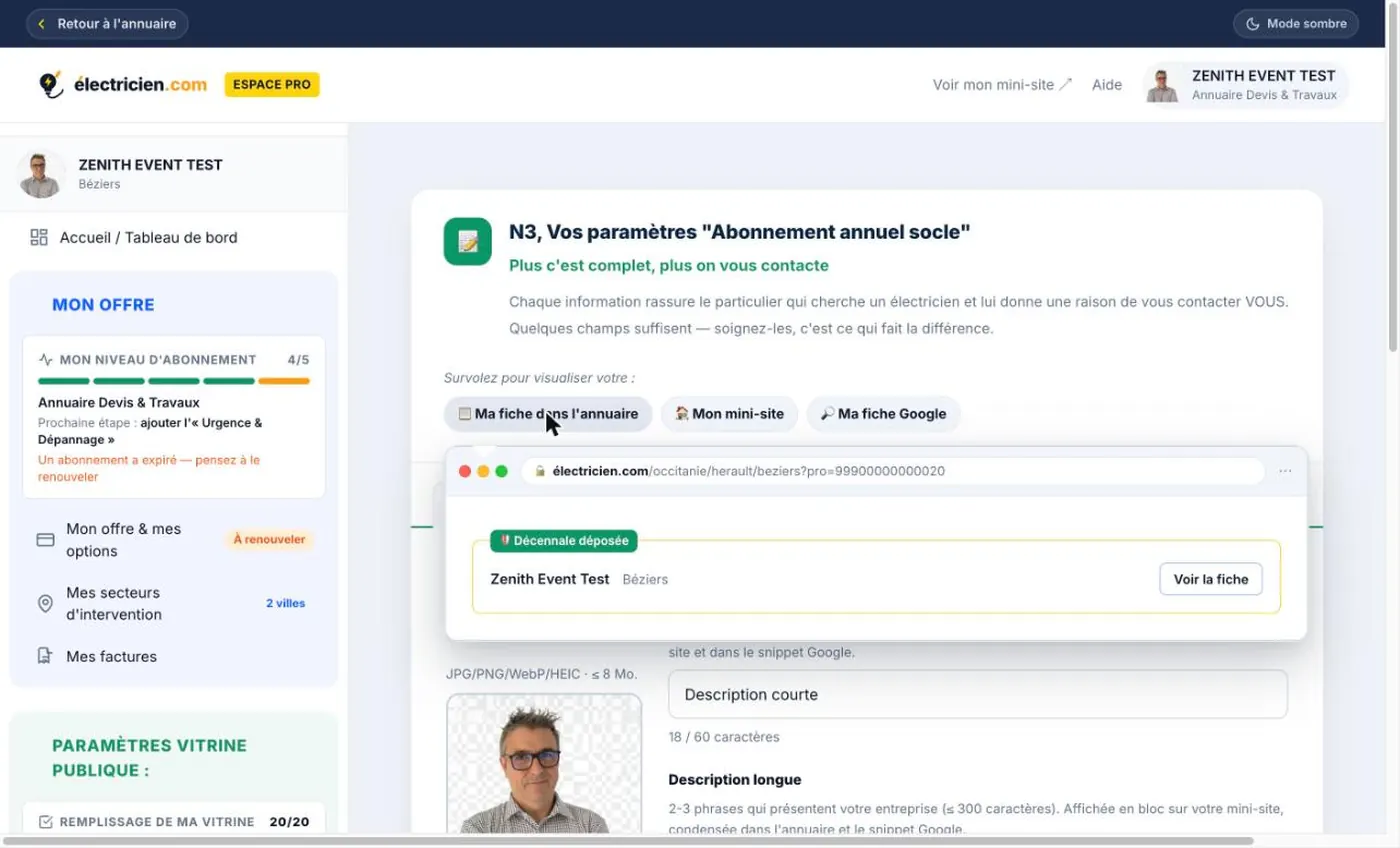Click the 20/20 vitrine completion score
This screenshot has width=1400, height=848.
(290, 822)
